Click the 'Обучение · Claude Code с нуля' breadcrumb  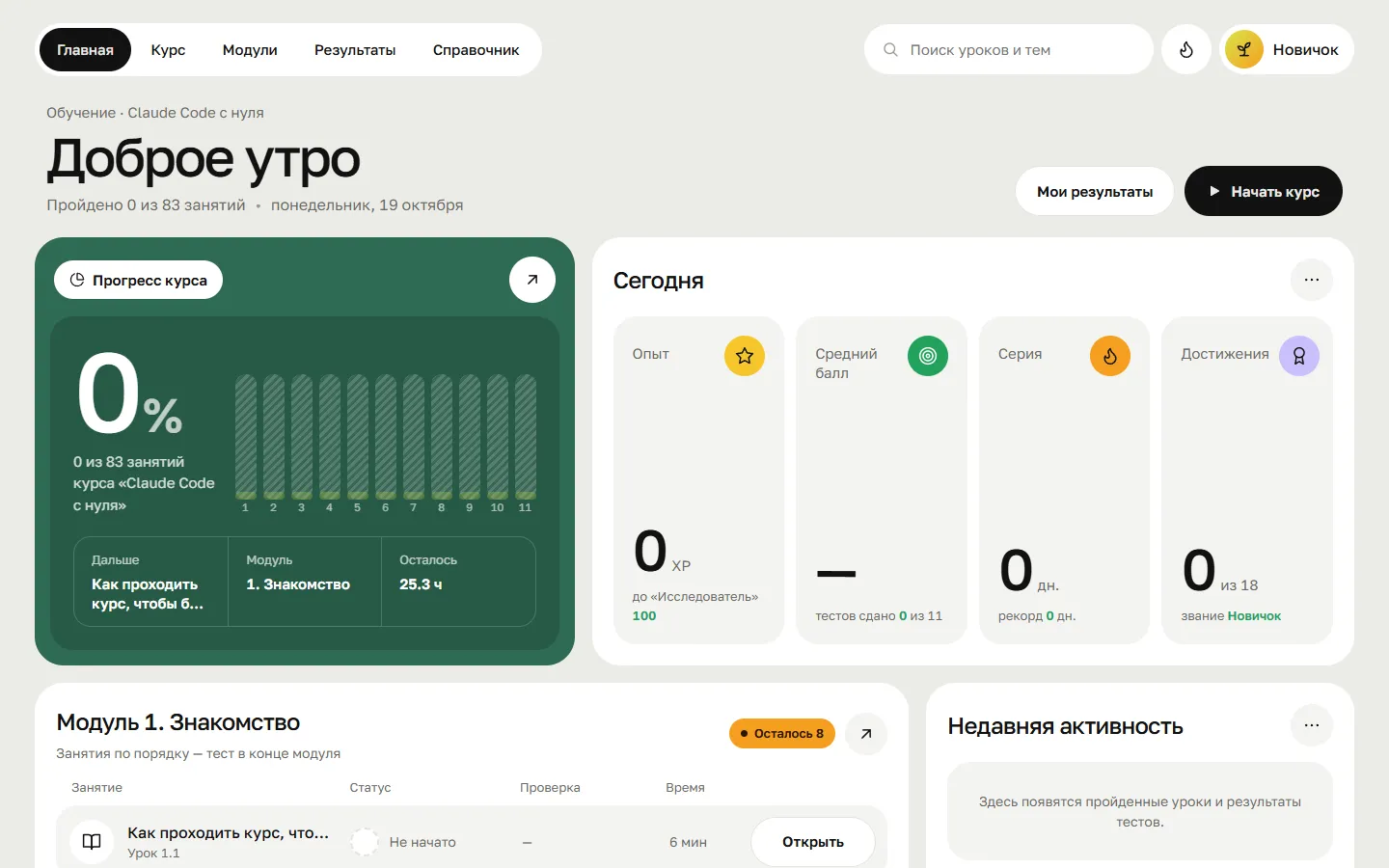pyautogui.click(x=155, y=113)
